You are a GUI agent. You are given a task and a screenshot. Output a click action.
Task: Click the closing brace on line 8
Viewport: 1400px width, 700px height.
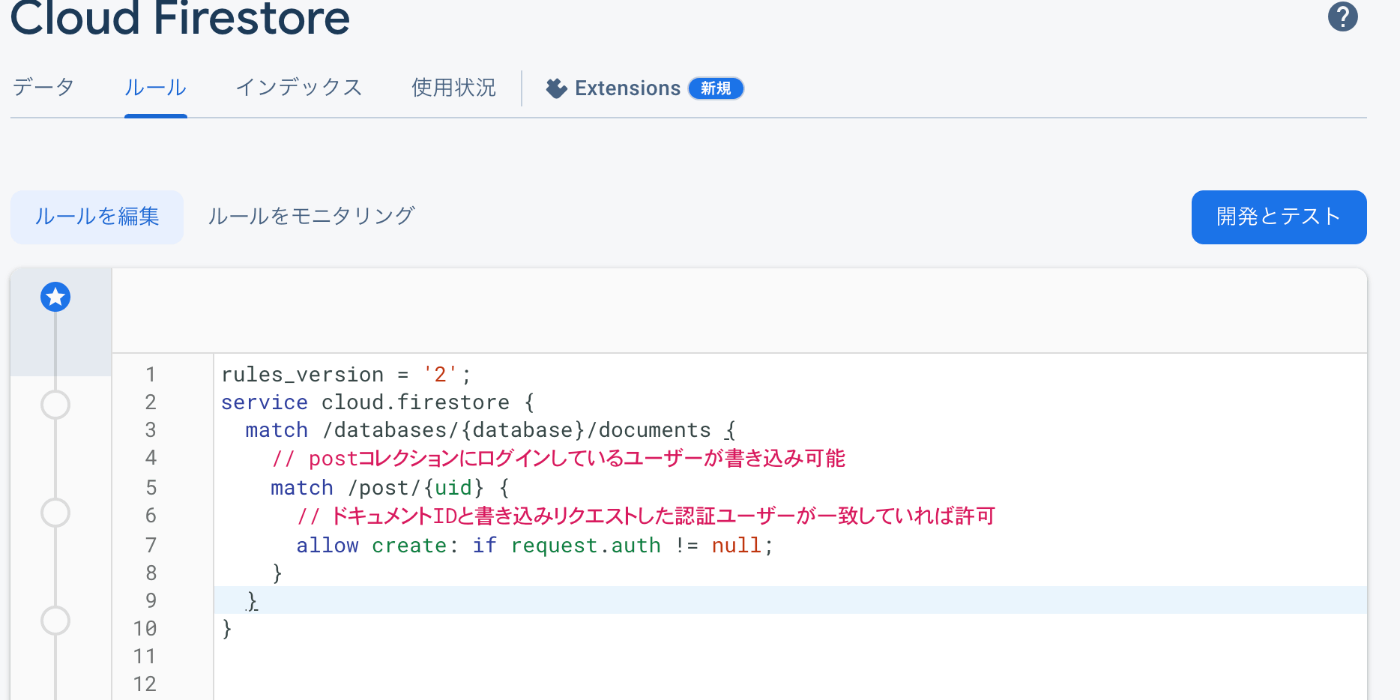point(277,573)
